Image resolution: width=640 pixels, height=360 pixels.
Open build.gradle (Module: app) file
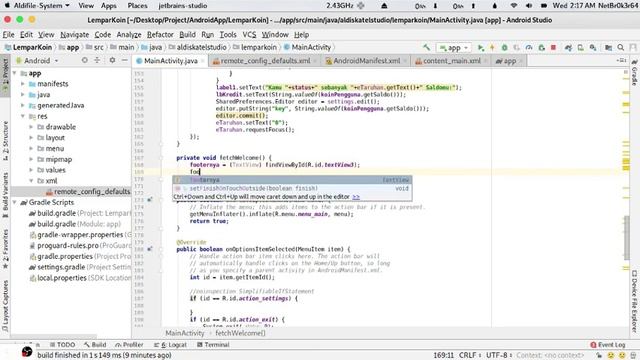coord(74,224)
